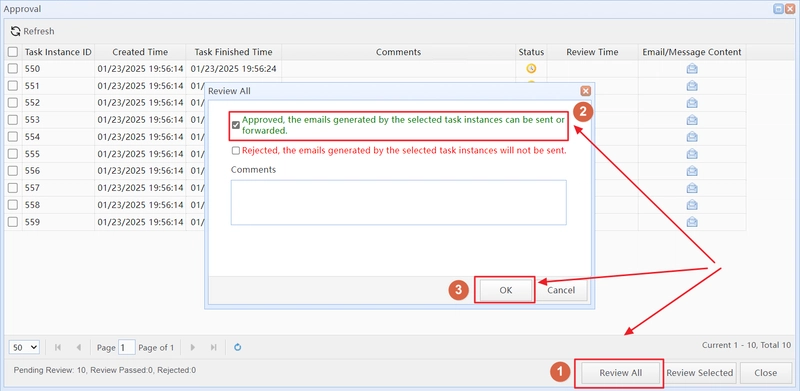Image resolution: width=800 pixels, height=391 pixels.
Task: Check the box for task instance 553
Action: 13,120
